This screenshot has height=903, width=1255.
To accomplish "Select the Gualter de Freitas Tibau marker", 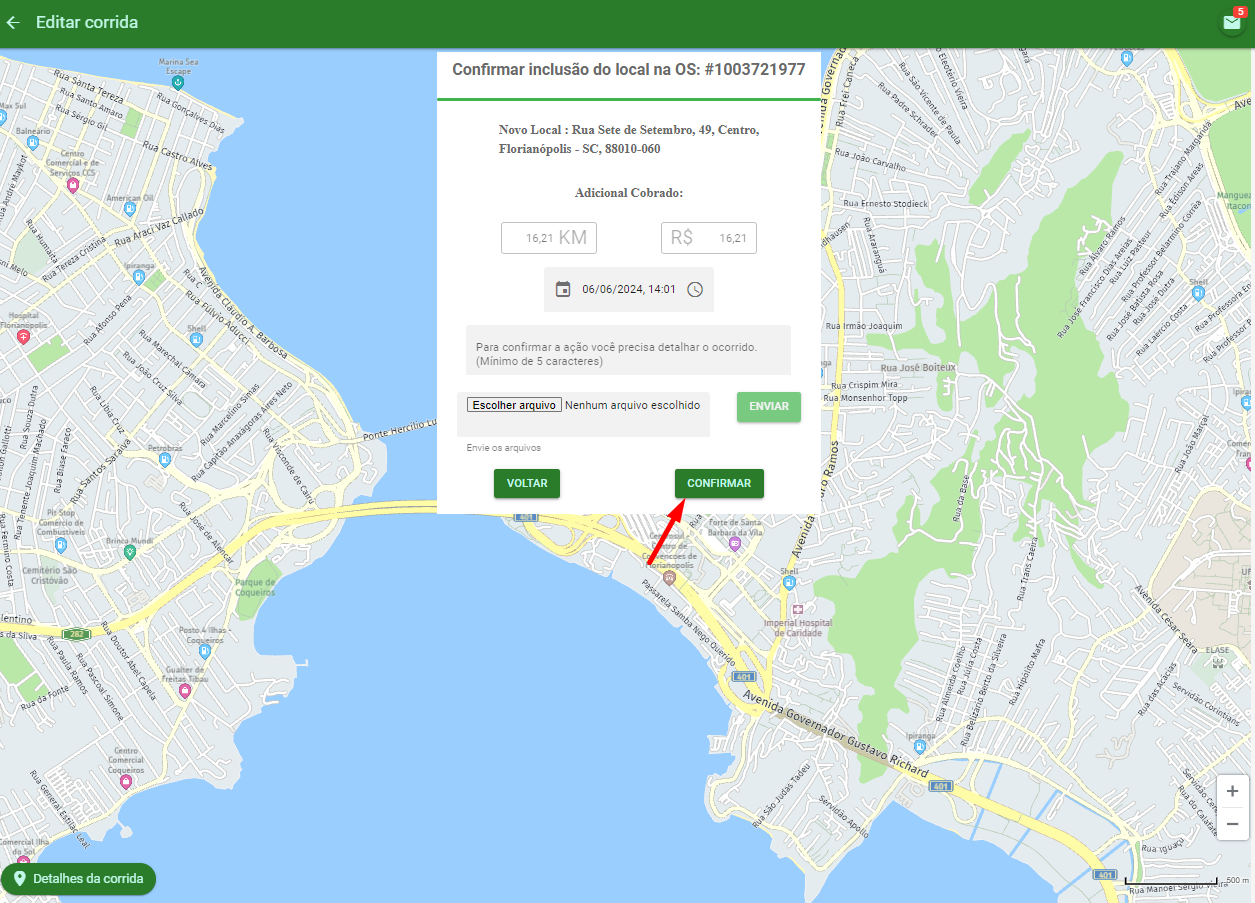I will (185, 691).
